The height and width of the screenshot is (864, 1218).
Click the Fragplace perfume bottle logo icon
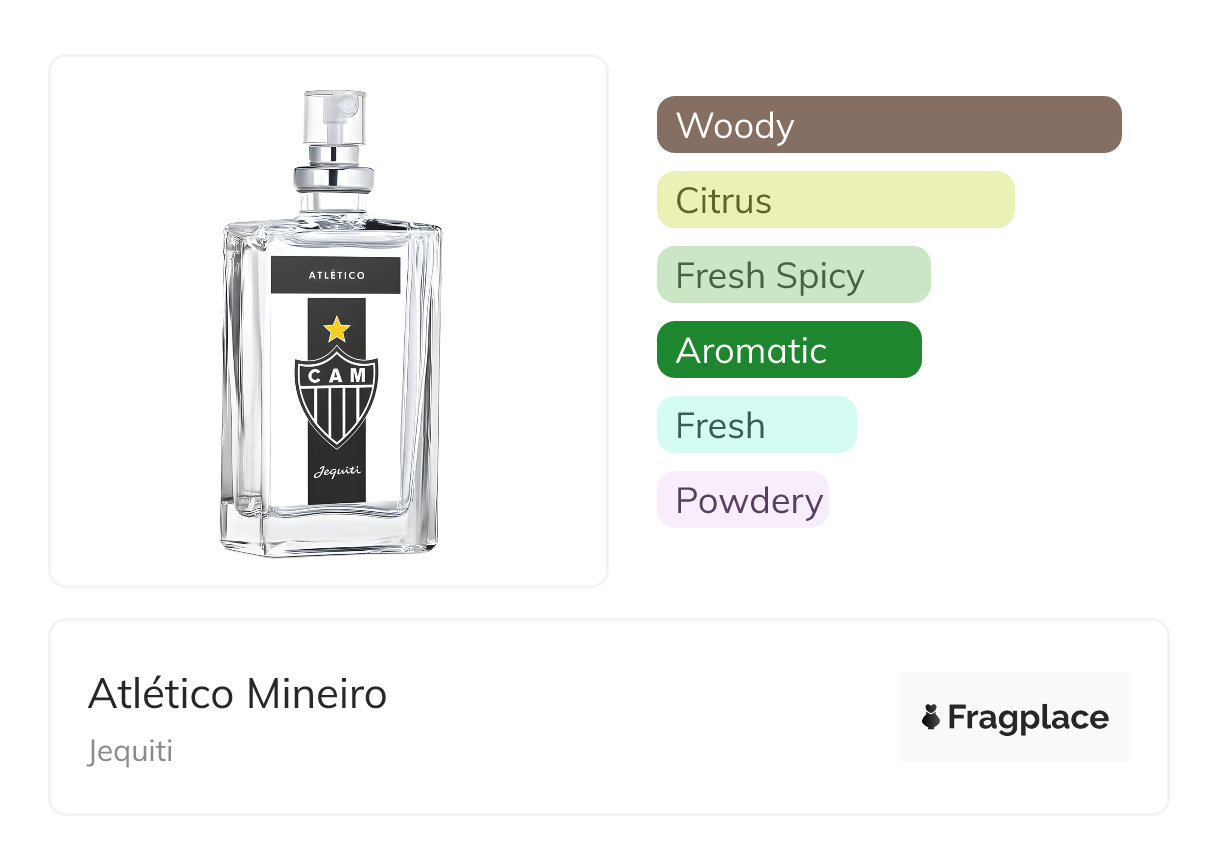pos(931,718)
